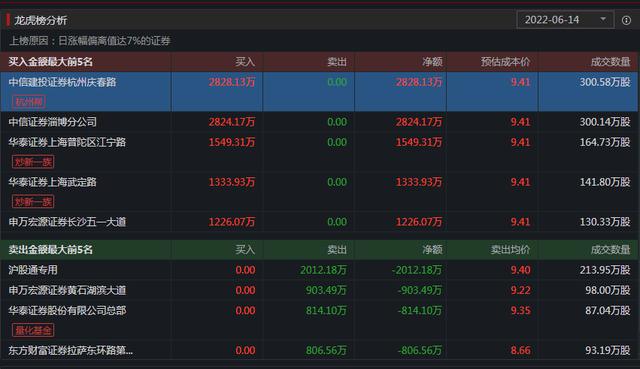Open 中信证券淄博分公司 broker entry
Viewport: 640px width, 369px height.
pos(53,122)
